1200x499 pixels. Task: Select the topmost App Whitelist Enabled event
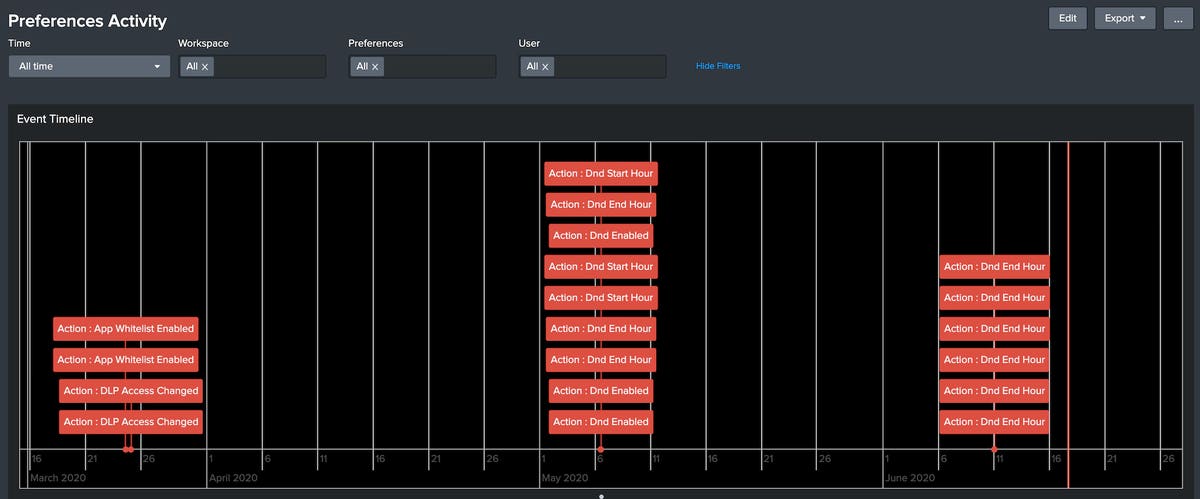tap(125, 328)
